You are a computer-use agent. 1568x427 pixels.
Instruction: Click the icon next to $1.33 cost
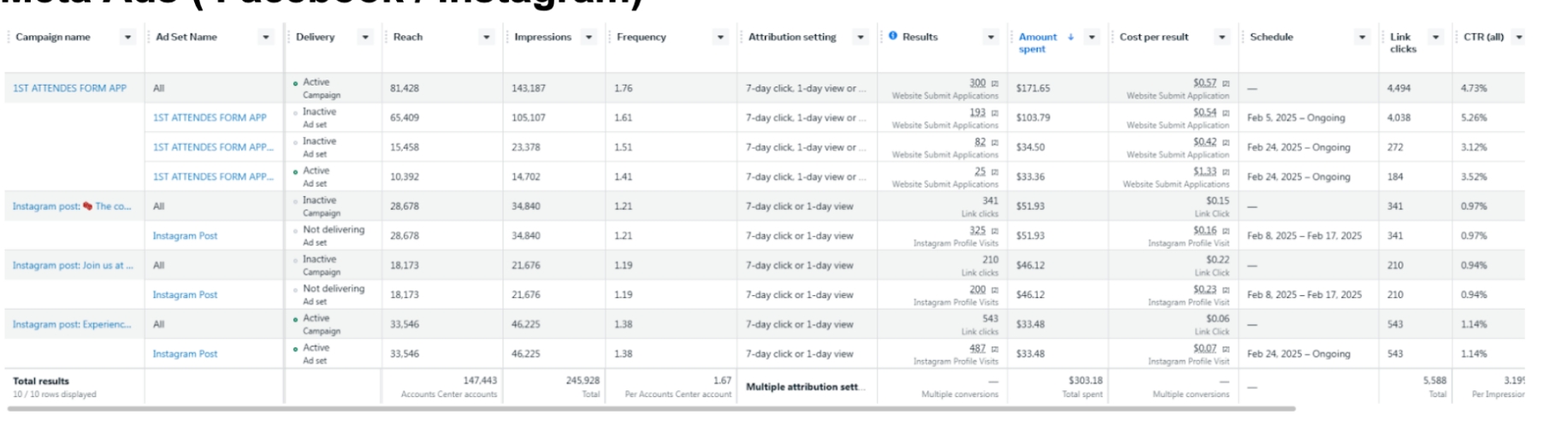pos(1225,172)
